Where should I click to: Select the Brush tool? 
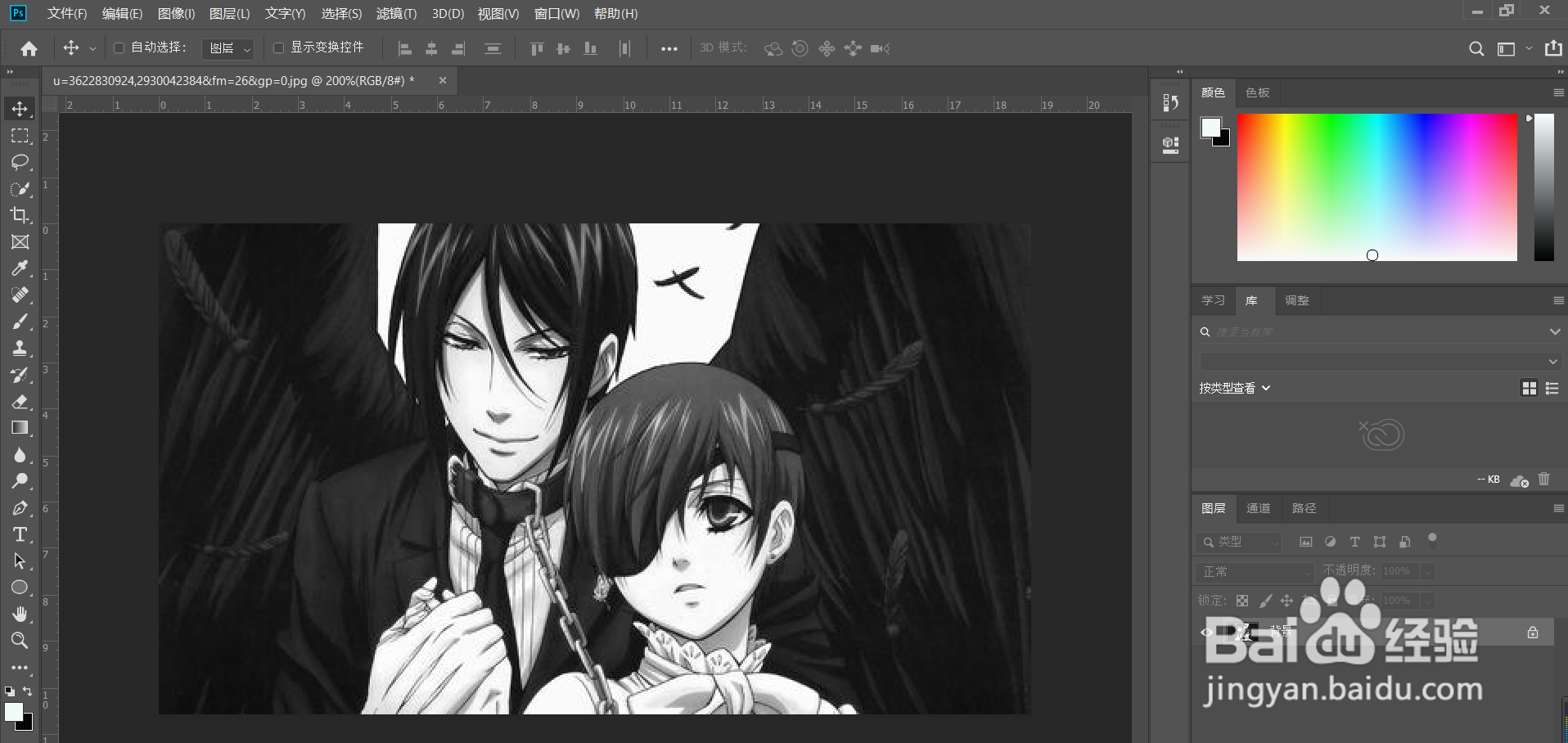20,322
